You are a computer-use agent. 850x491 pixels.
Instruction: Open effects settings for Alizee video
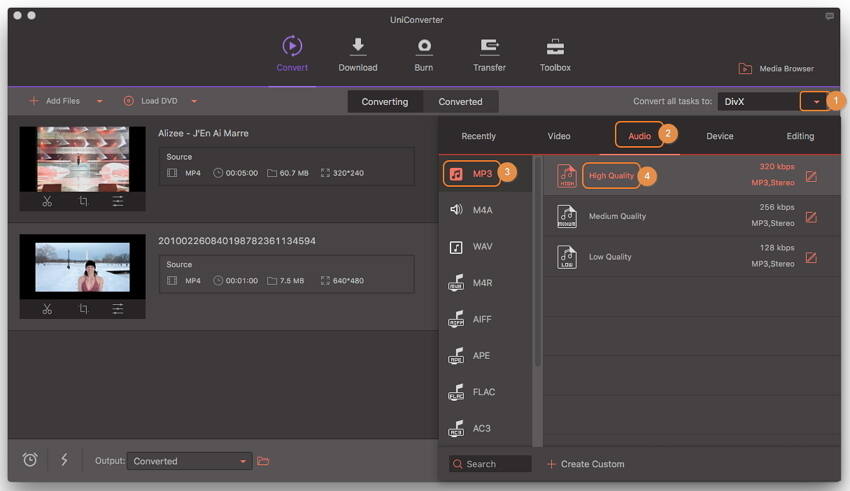tap(118, 202)
